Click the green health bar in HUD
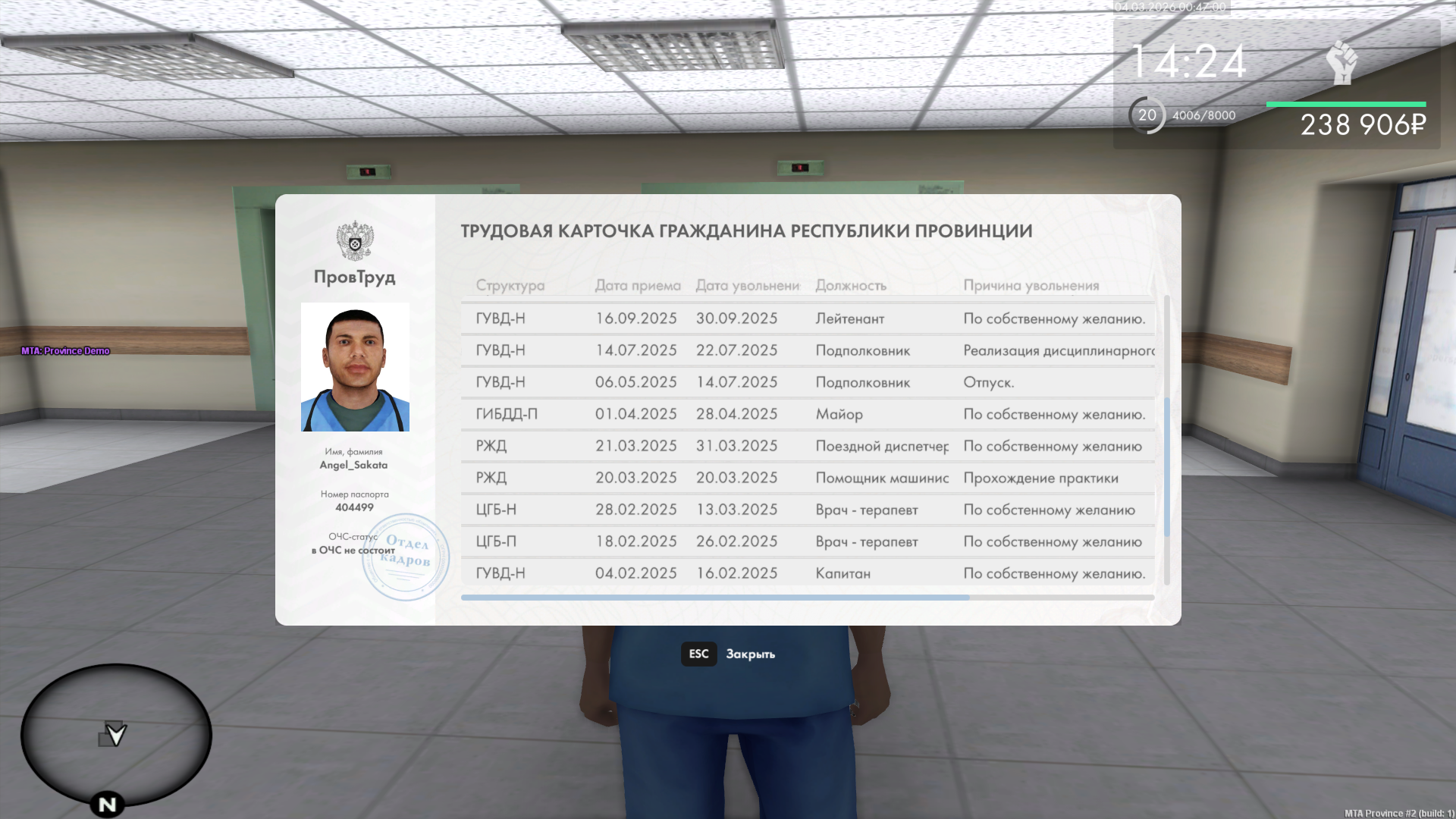This screenshot has height=819, width=1456. pyautogui.click(x=1345, y=104)
